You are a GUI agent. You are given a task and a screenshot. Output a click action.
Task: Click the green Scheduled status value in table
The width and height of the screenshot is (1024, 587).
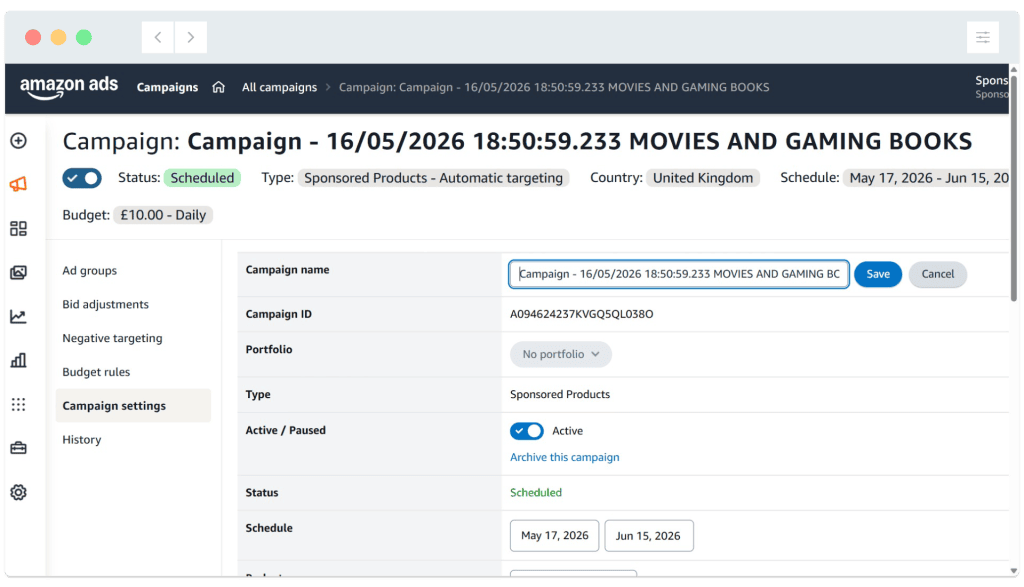[536, 492]
